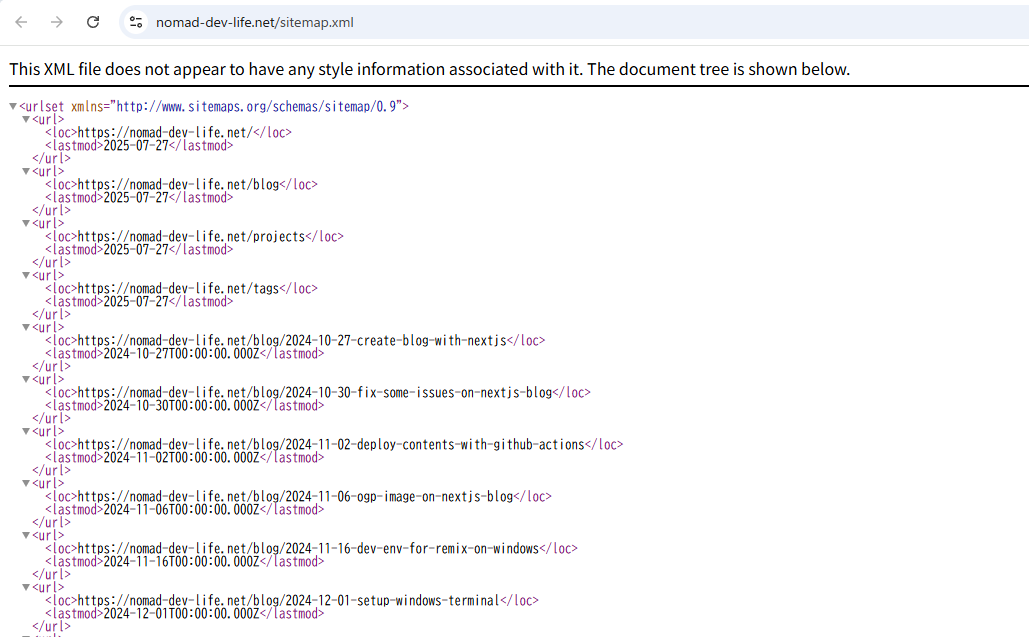
Task: Click the browser back arrow
Action: tap(22, 22)
